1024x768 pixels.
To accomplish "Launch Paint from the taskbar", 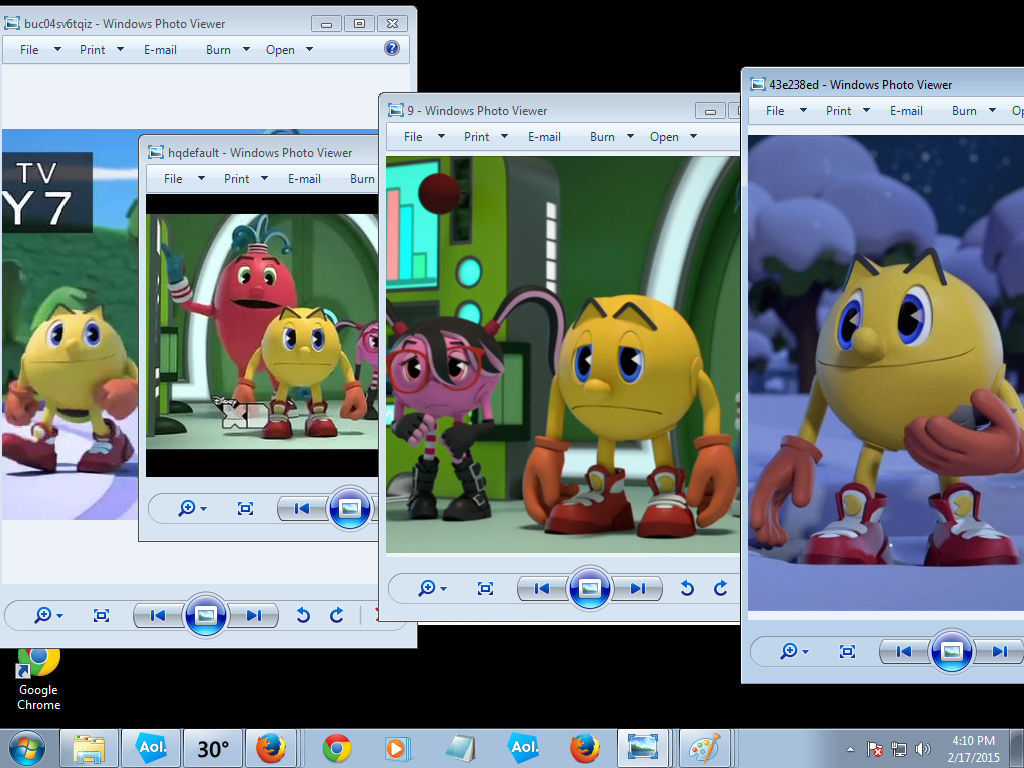I will click(x=705, y=748).
